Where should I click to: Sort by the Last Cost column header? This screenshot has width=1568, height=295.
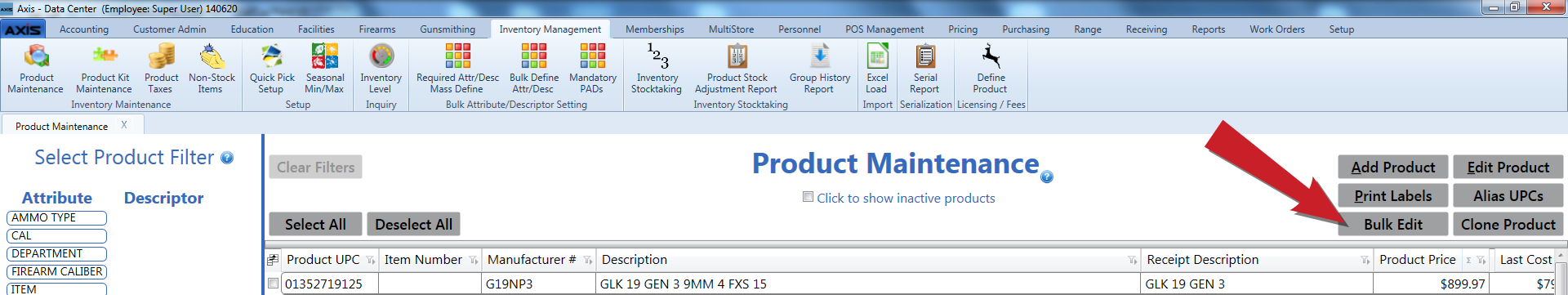pyautogui.click(x=1526, y=260)
